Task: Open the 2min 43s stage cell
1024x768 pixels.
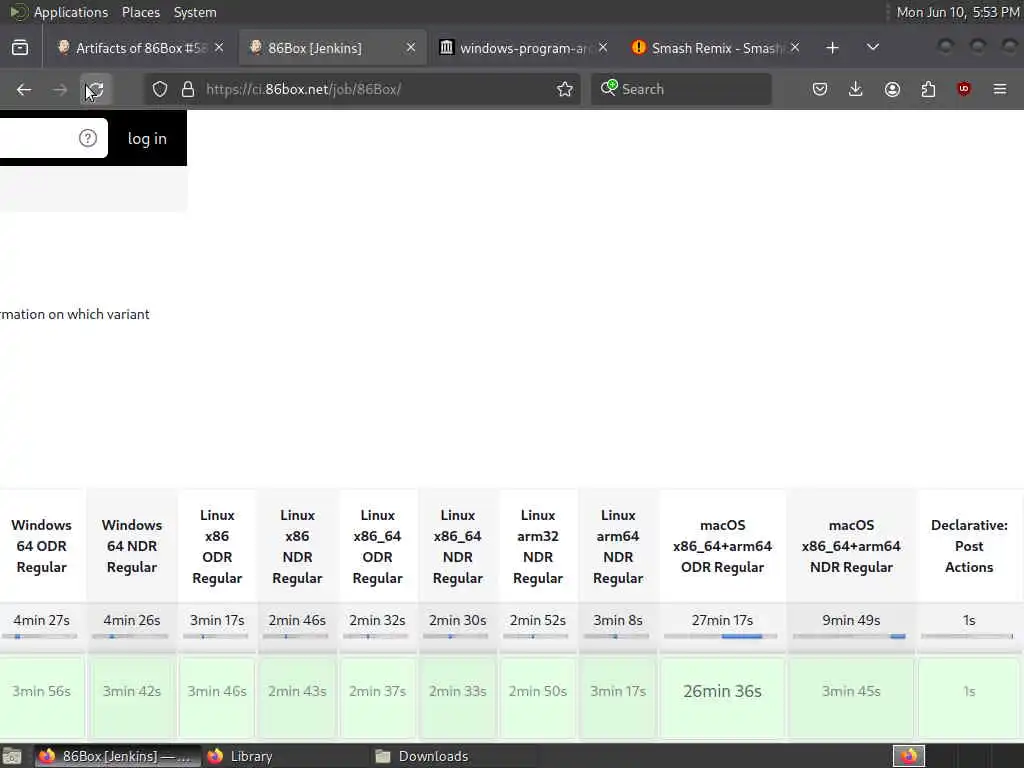Action: pos(297,696)
